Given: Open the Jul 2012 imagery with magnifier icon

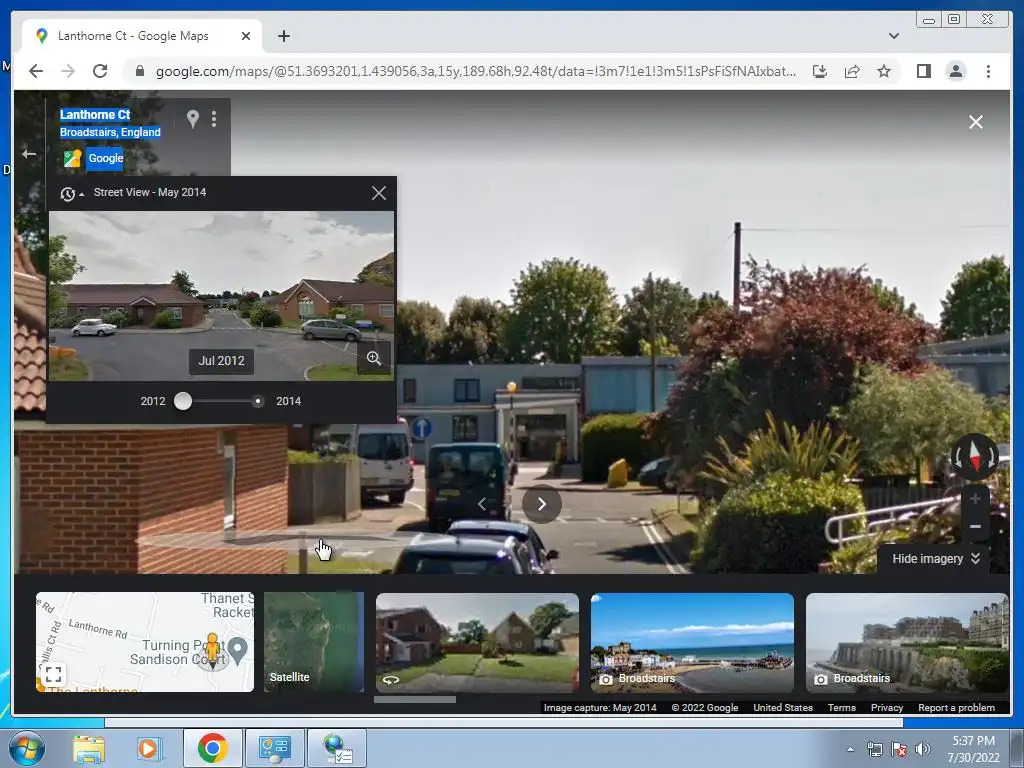Looking at the screenshot, I should (374, 358).
